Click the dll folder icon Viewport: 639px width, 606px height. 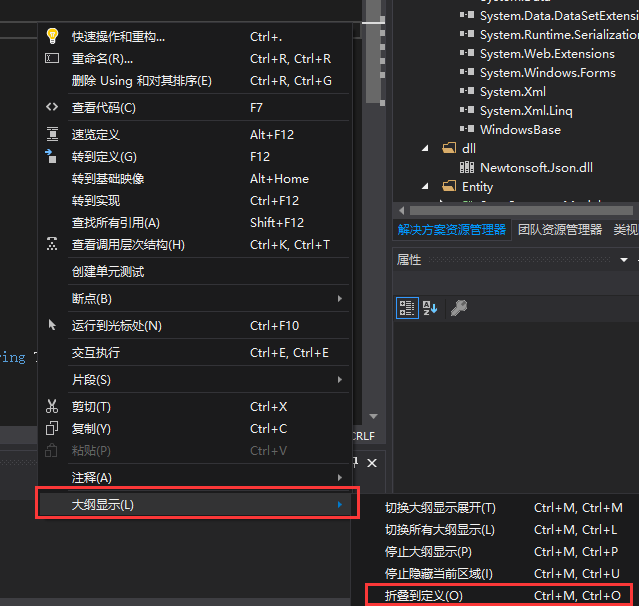coord(449,148)
